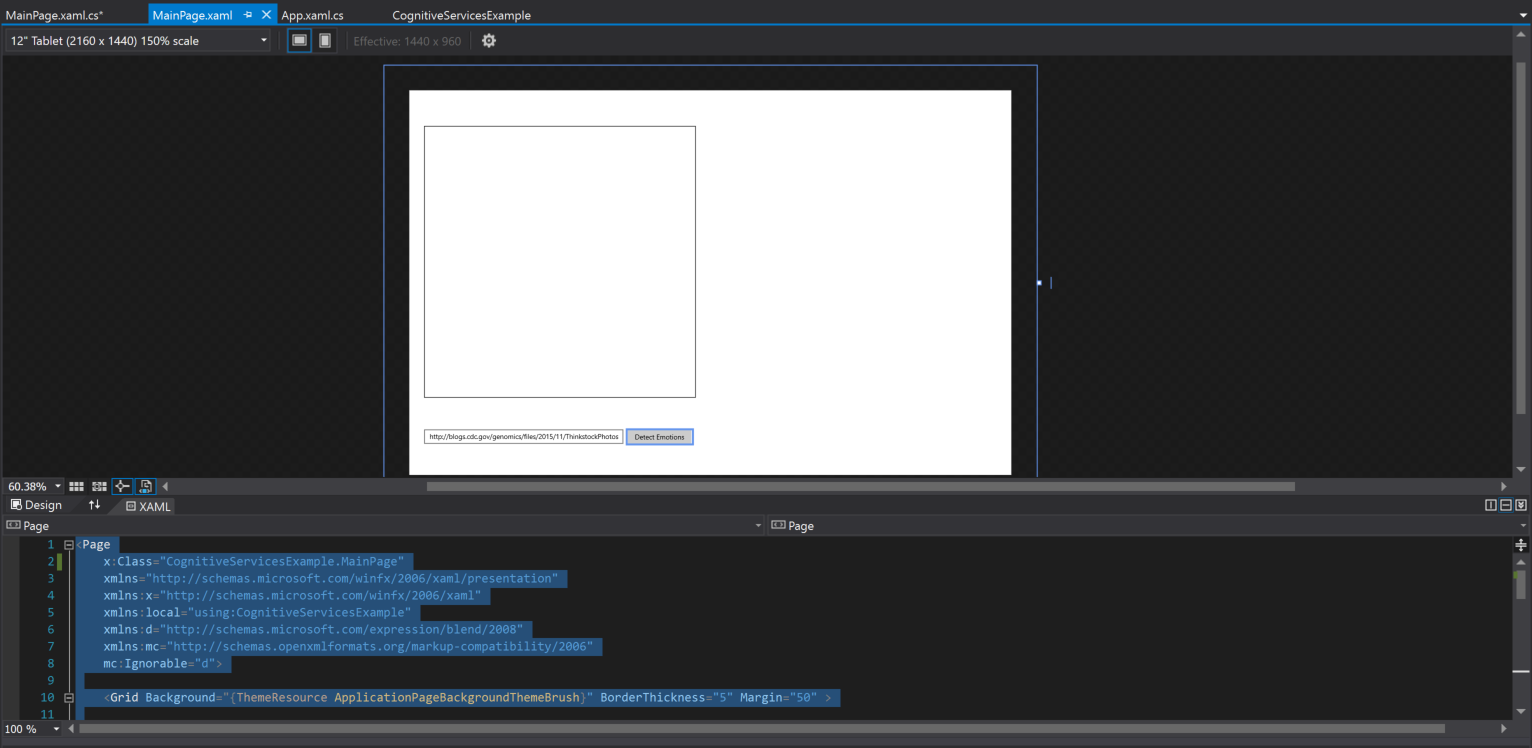
Task: Open the App.xaml.cs tab
Action: click(313, 15)
